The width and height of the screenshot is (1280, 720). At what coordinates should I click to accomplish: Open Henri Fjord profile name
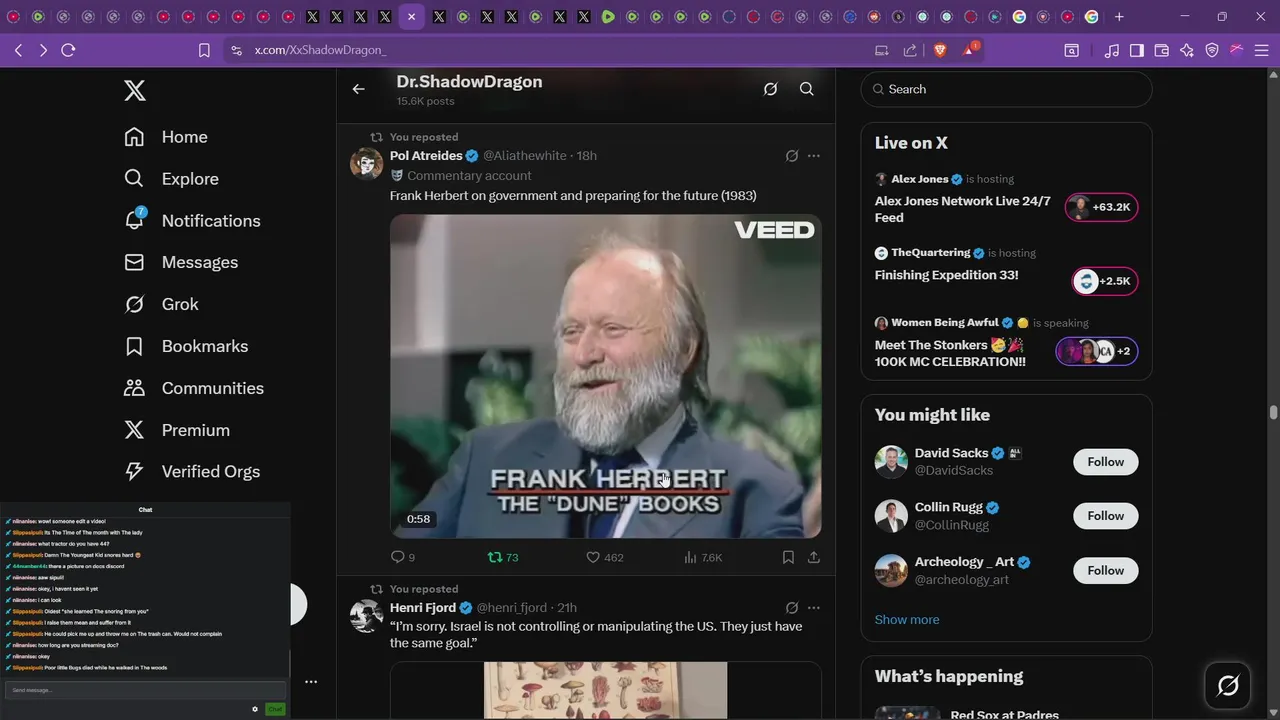(x=423, y=607)
